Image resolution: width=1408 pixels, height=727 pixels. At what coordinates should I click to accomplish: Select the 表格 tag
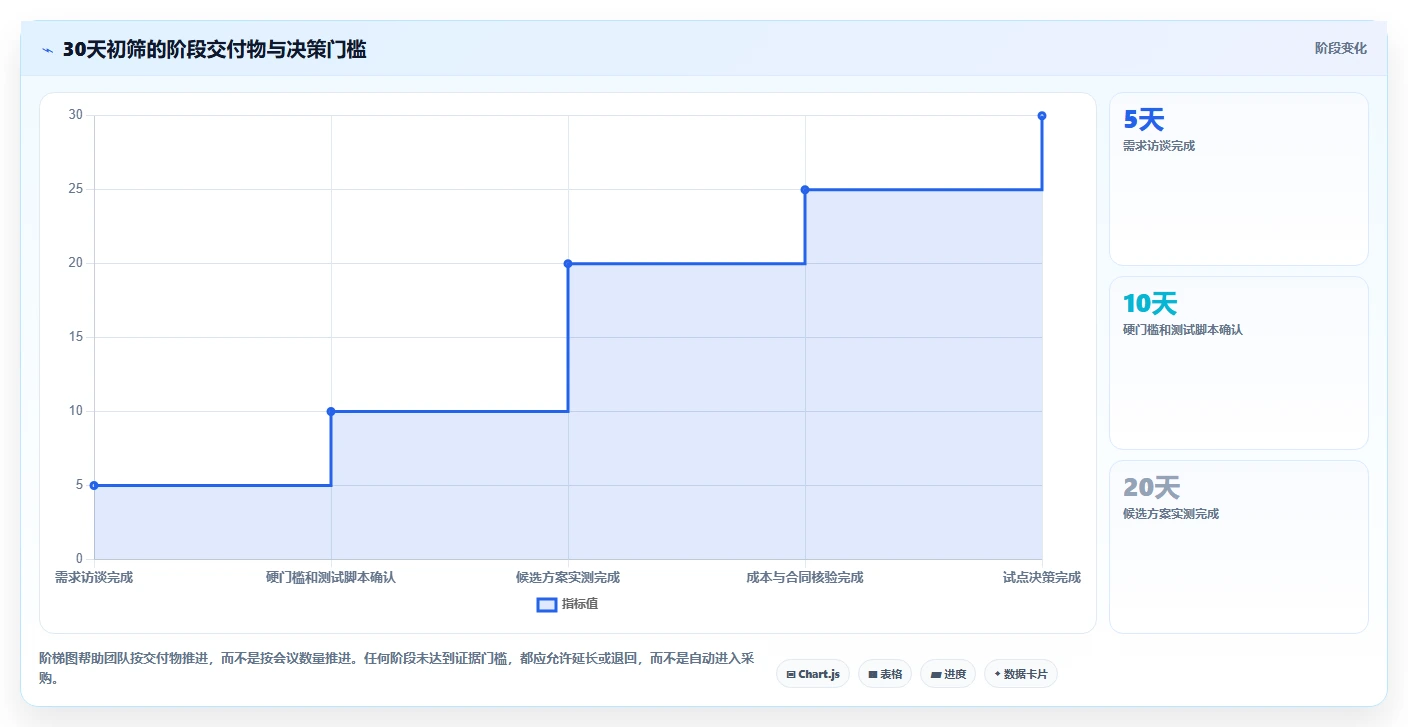885,674
